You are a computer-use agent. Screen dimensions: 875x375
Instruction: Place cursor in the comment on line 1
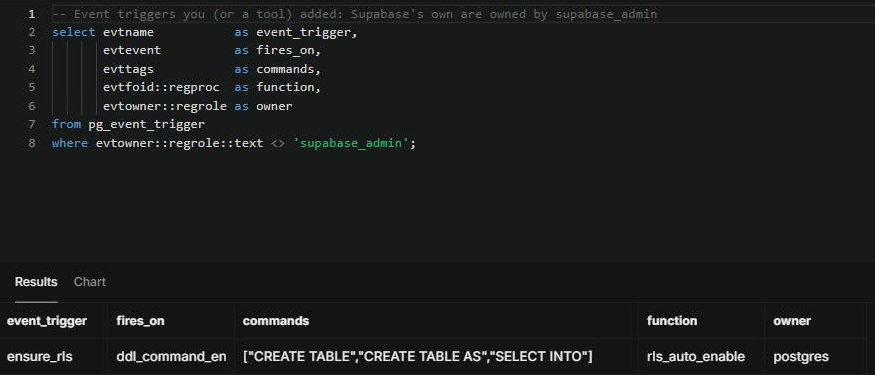pos(355,14)
